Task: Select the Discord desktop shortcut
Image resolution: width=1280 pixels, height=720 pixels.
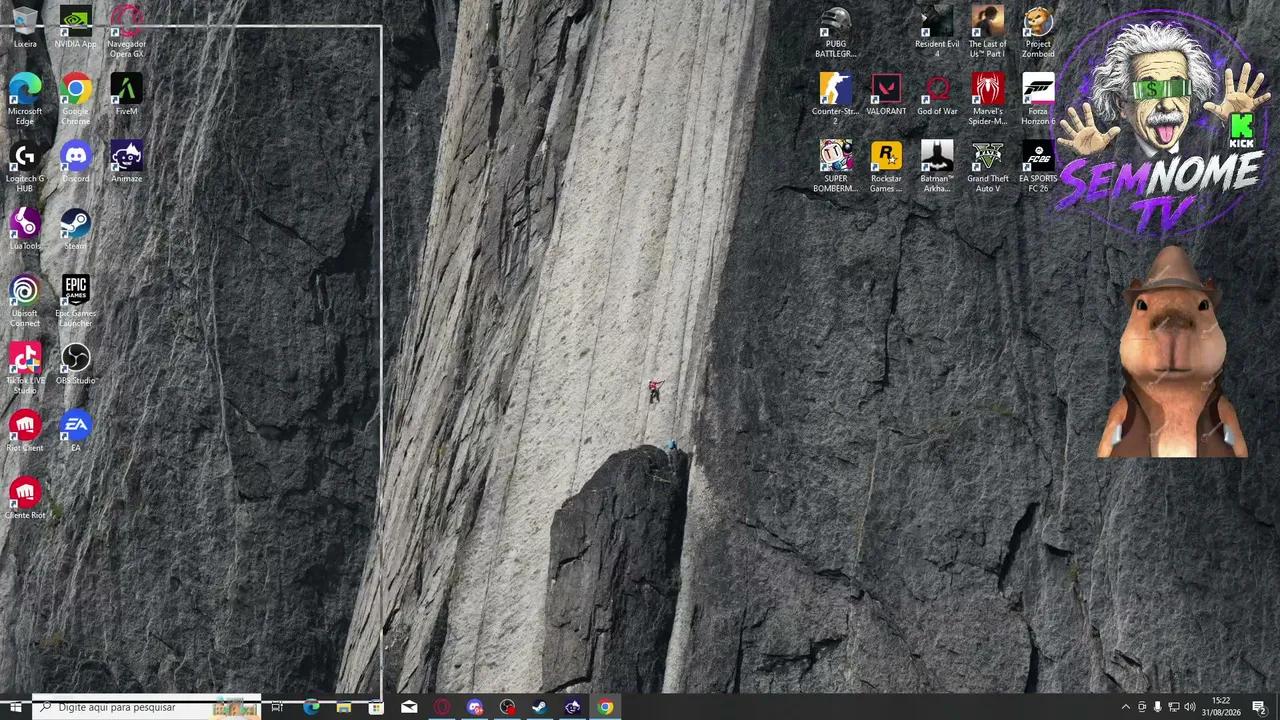Action: [x=76, y=162]
